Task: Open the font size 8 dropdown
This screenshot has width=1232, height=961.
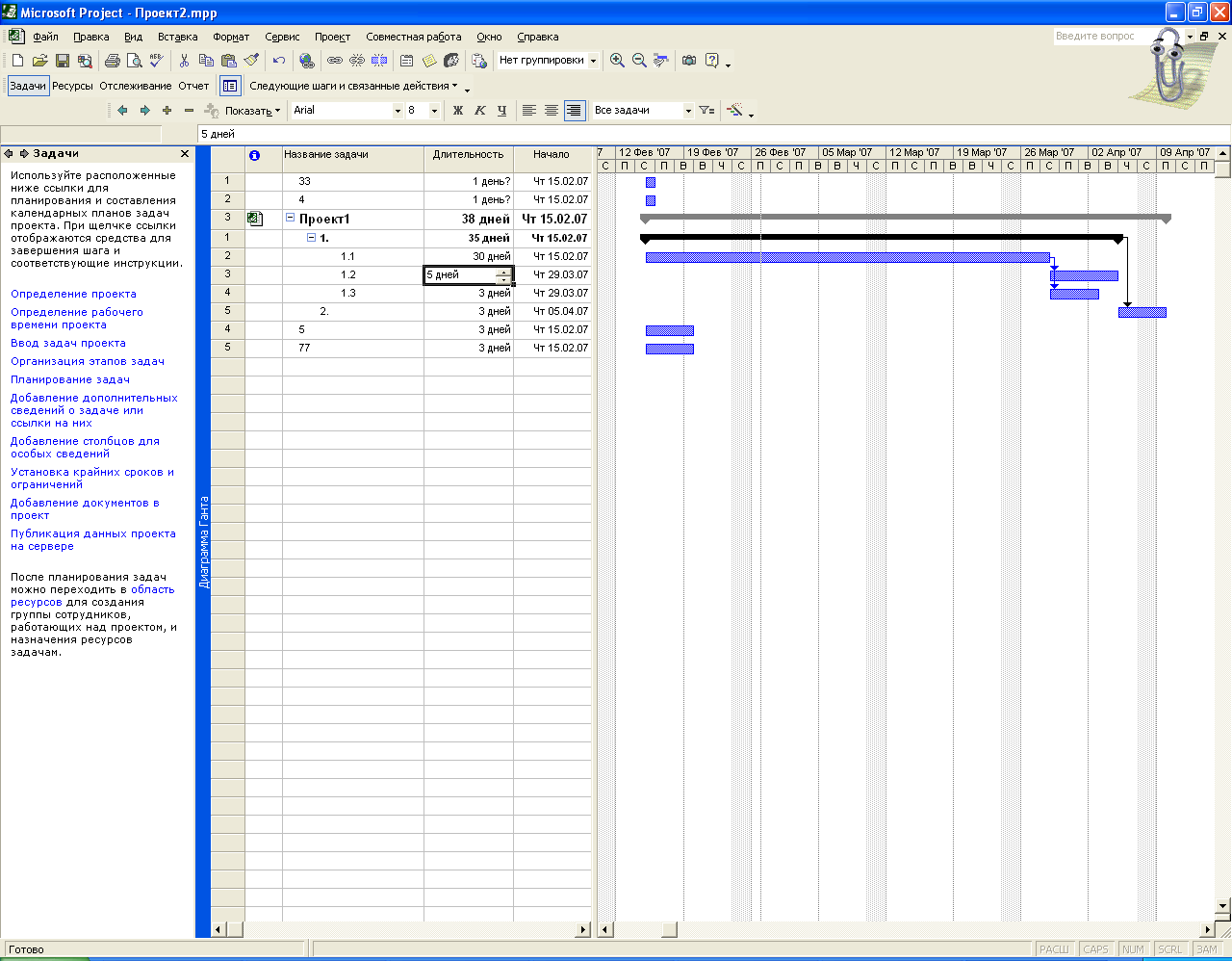Action: coord(434,111)
